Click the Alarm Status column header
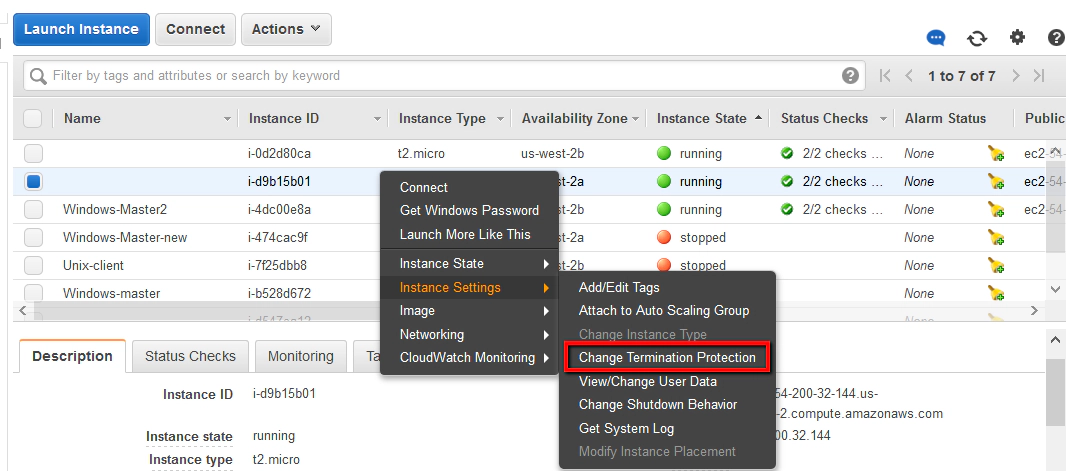 click(x=945, y=118)
